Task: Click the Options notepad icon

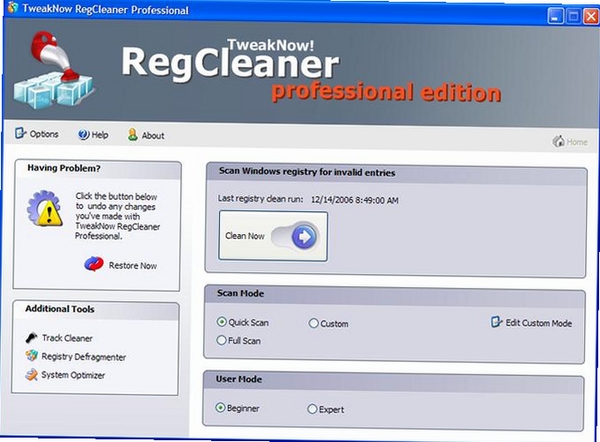Action: [x=20, y=134]
